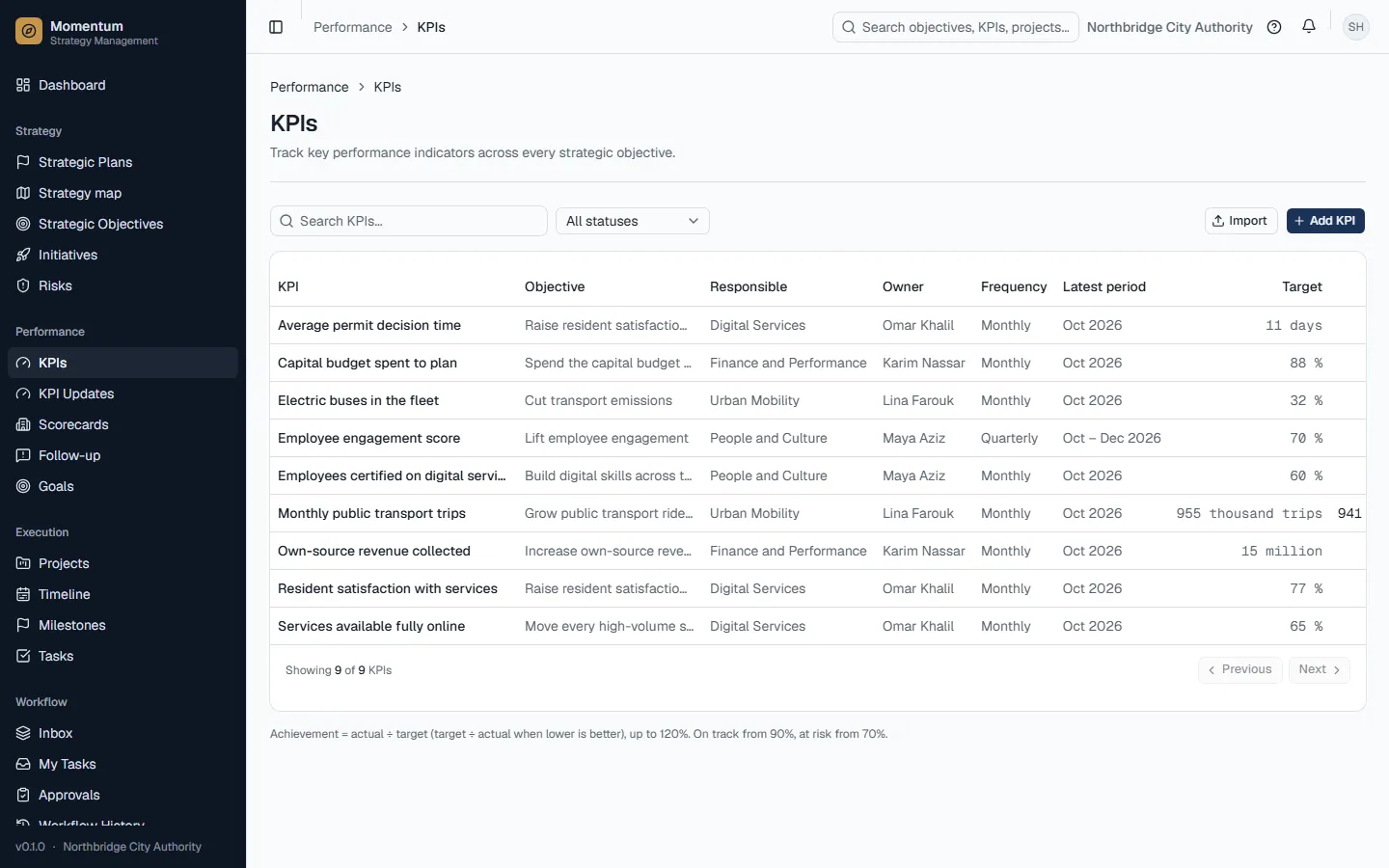Open Tasks in the sidebar
Viewport: 1389px width, 868px height.
[x=123, y=656]
